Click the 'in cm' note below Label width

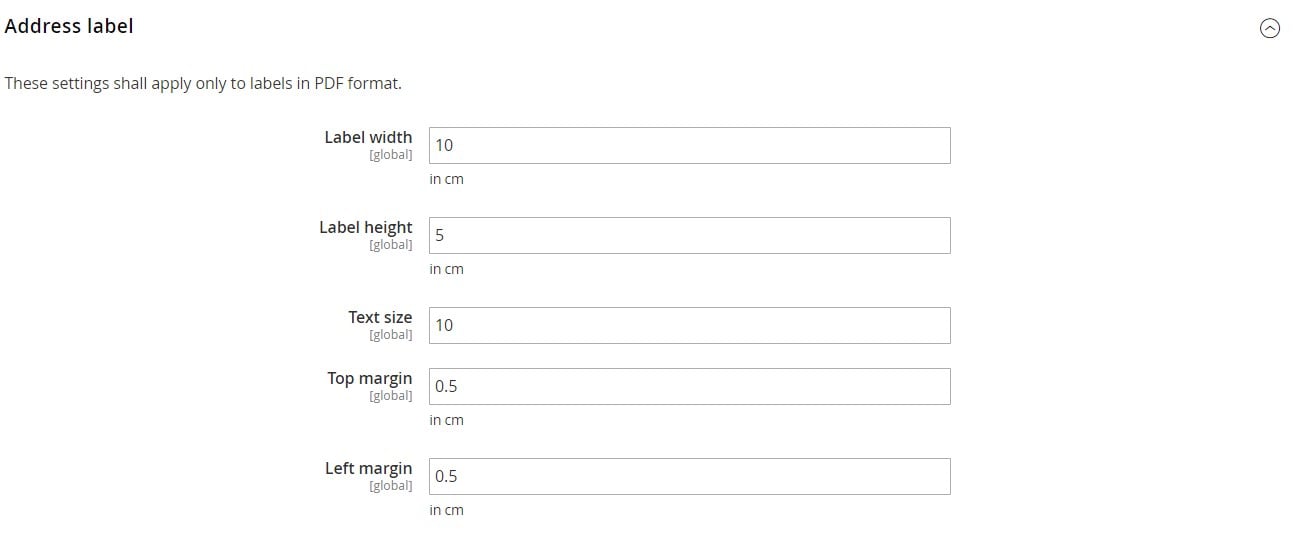click(447, 179)
